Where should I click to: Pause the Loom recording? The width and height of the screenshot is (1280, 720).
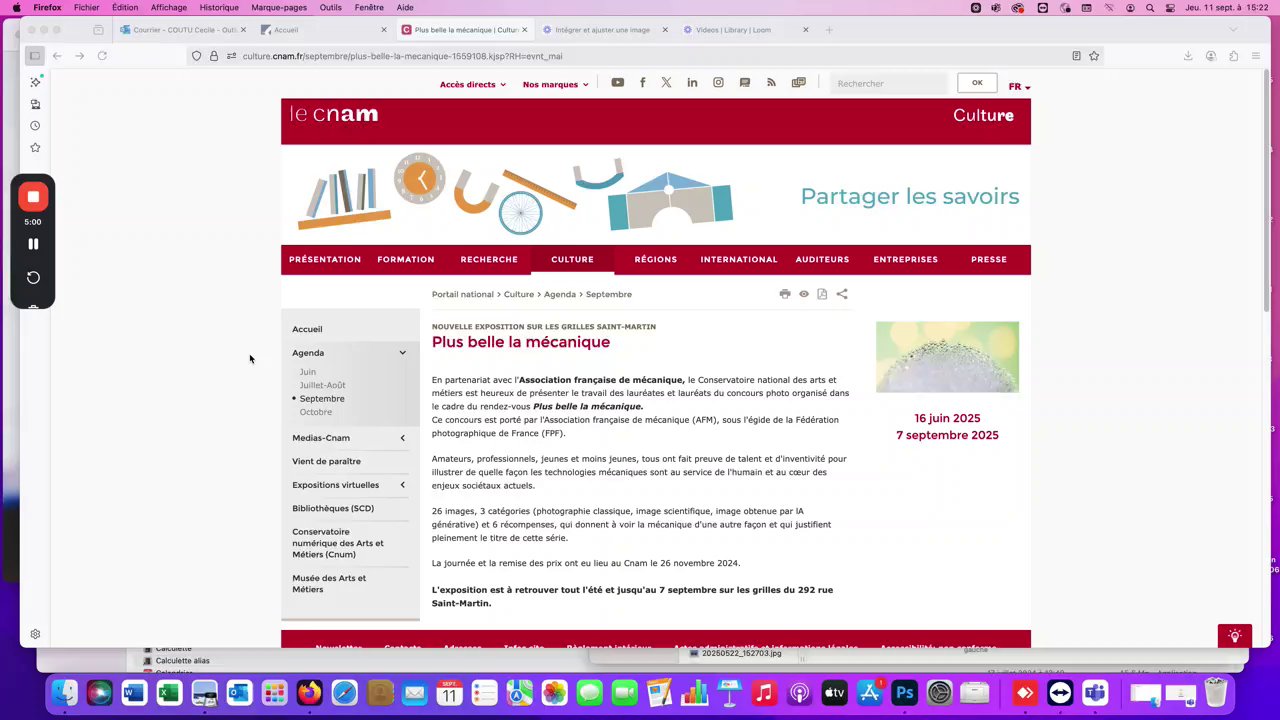[x=33, y=244]
